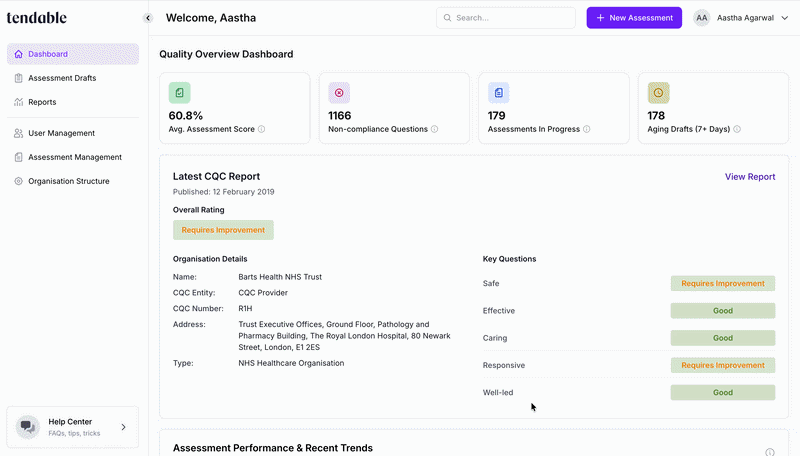This screenshot has width=800, height=456.
Task: Click the Reports chart icon
Action: click(x=18, y=102)
